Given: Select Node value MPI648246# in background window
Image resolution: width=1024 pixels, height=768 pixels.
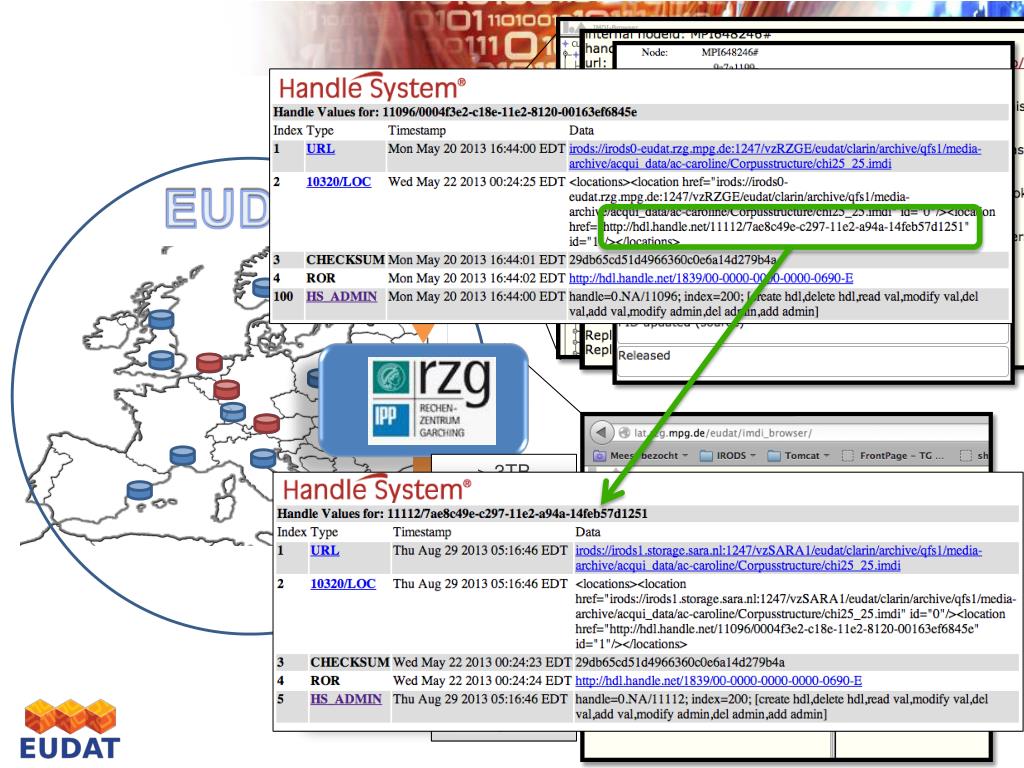Looking at the screenshot, I should [x=729, y=52].
